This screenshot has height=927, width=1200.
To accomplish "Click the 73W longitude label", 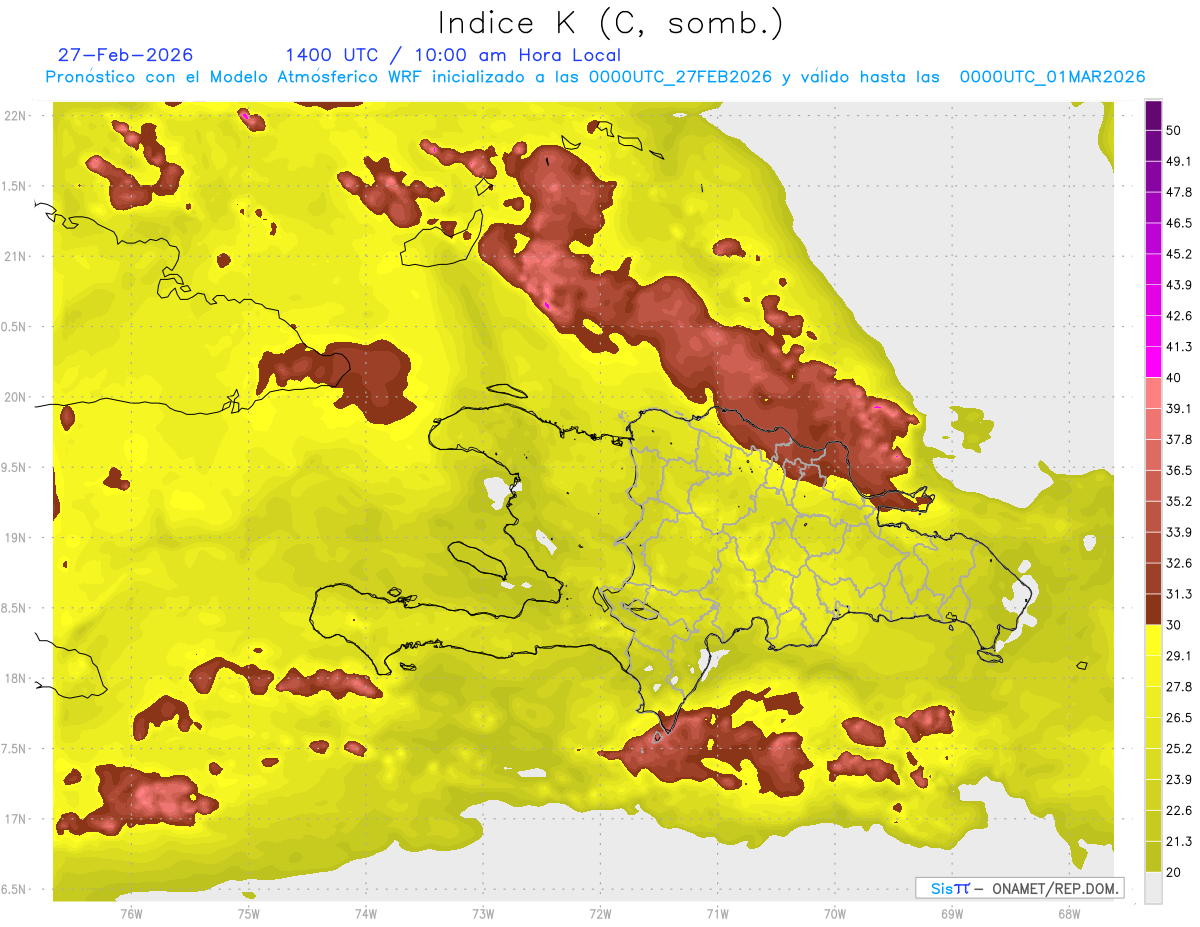I will 482,913.
